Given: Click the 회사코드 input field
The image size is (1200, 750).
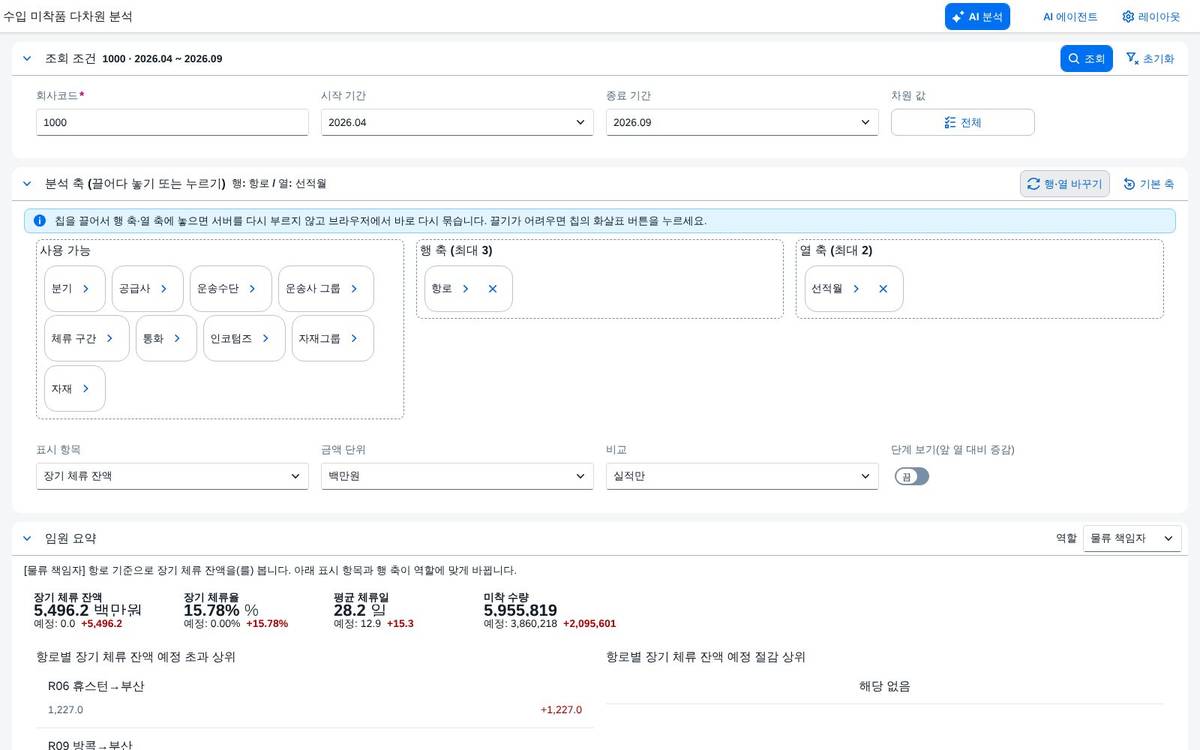Looking at the screenshot, I should coord(172,122).
